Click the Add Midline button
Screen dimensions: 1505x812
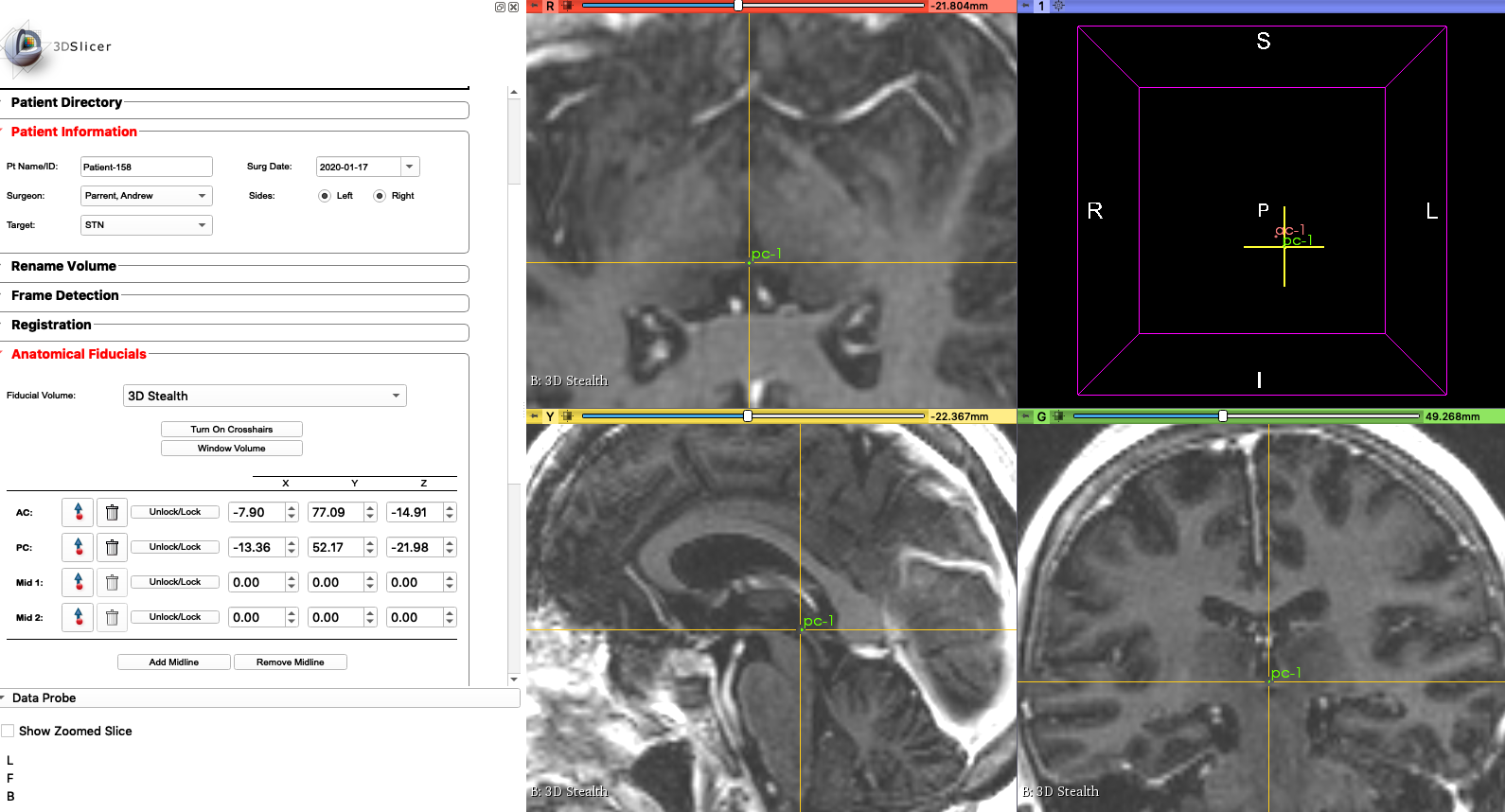(174, 662)
